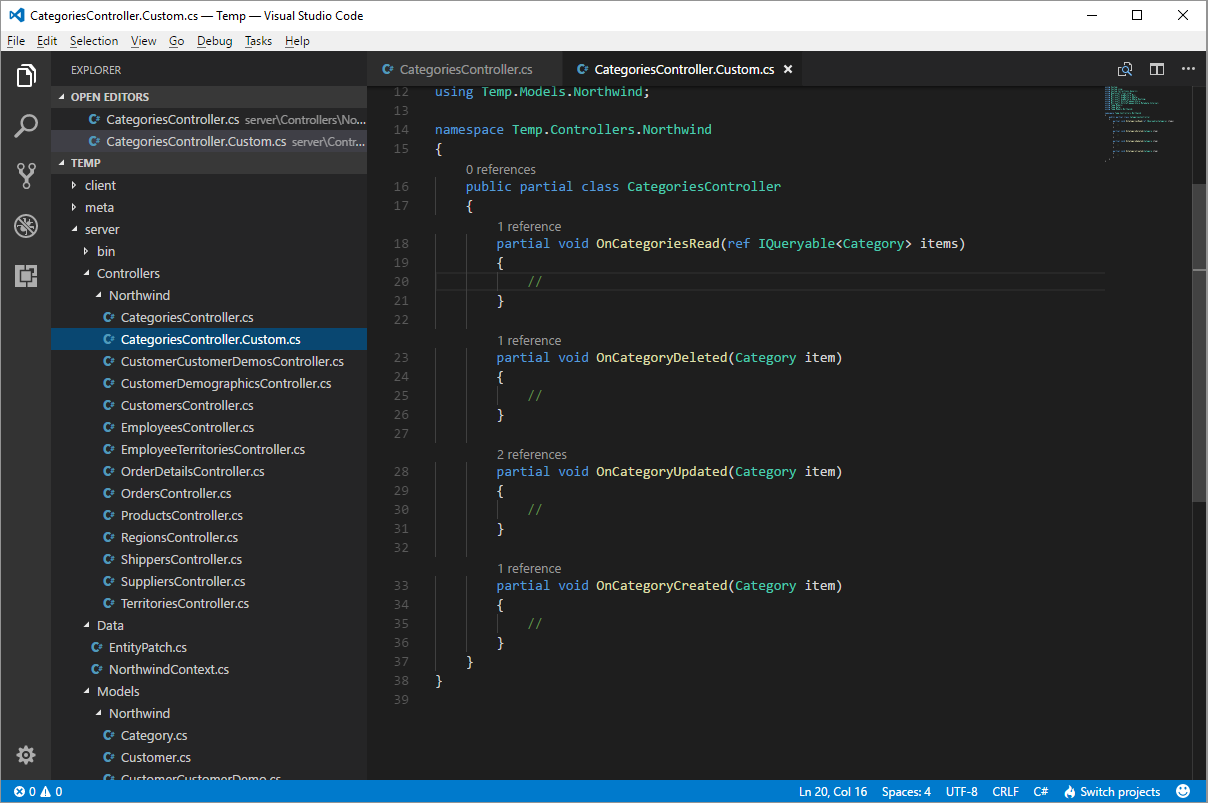Split the editor
The image size is (1208, 803).
tap(1156, 69)
